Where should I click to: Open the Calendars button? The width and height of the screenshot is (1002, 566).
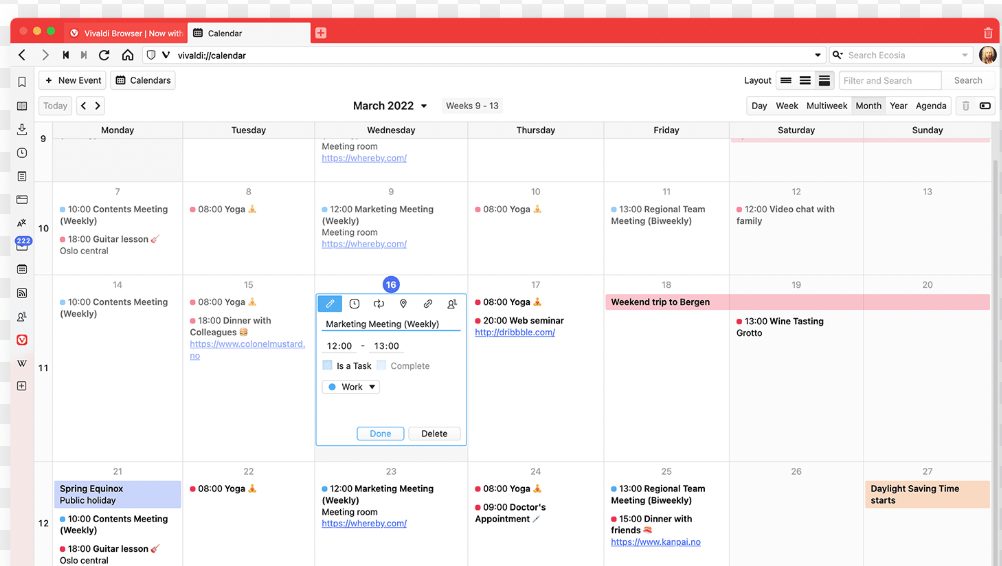click(x=143, y=80)
